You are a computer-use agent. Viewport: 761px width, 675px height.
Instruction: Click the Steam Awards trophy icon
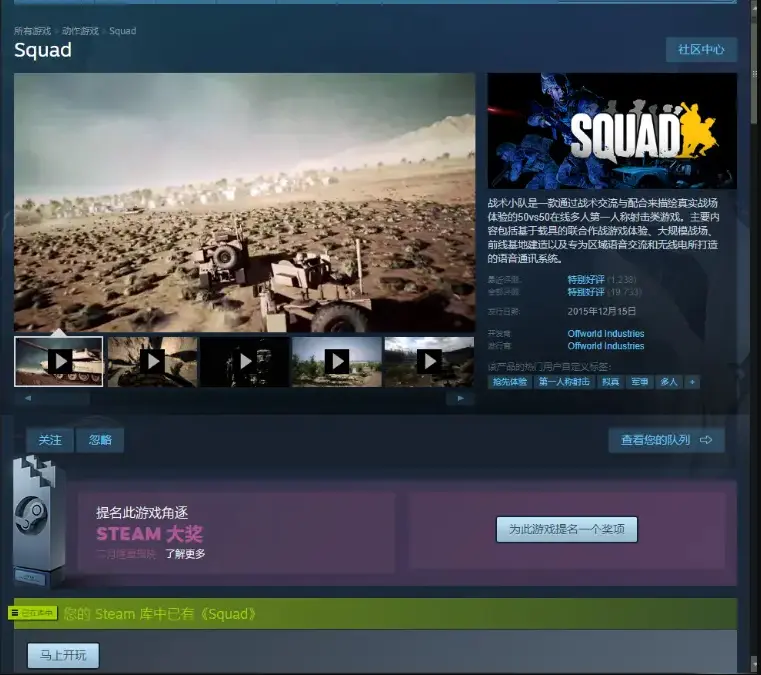point(38,522)
